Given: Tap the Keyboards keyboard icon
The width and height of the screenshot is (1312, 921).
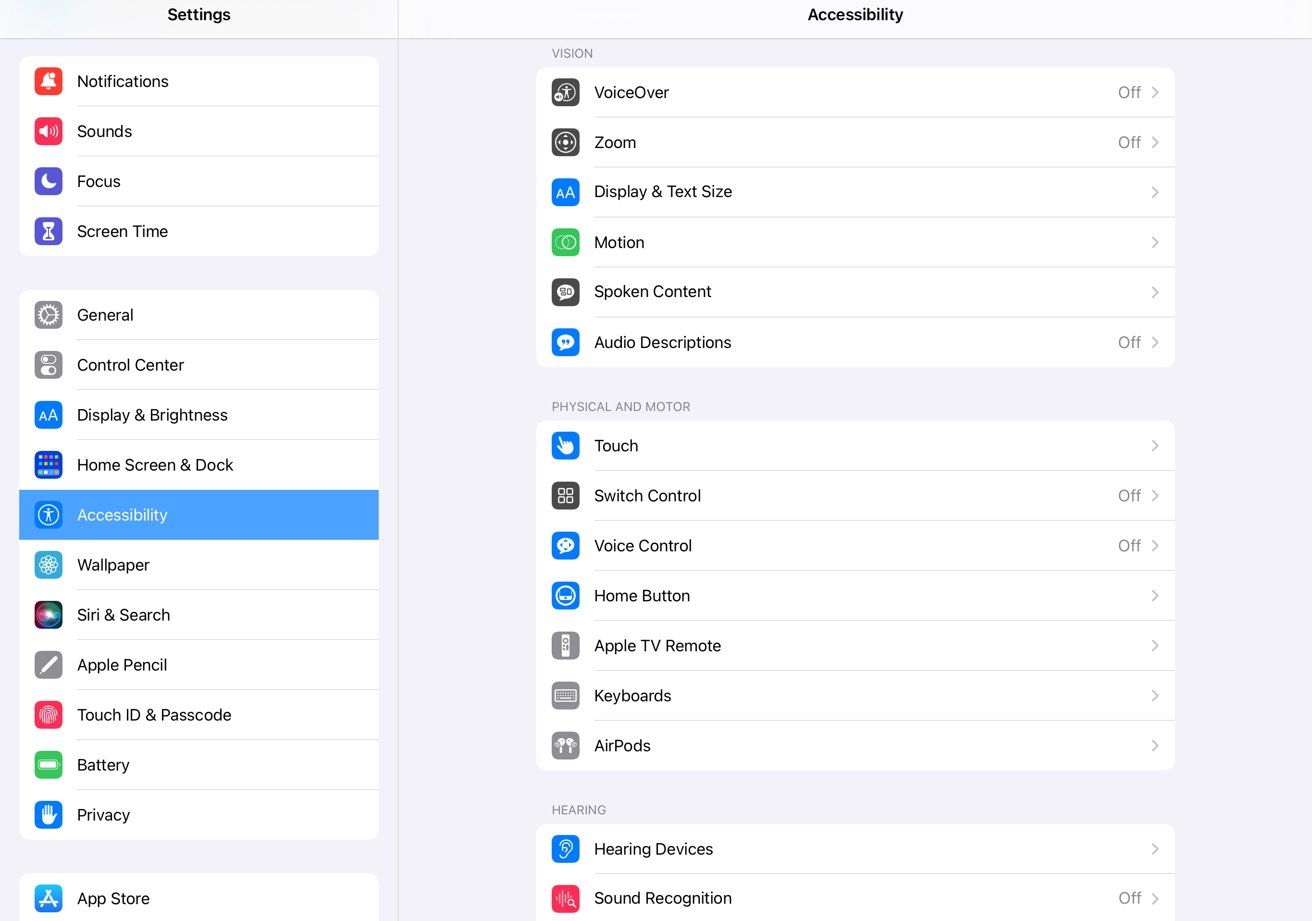Looking at the screenshot, I should click(565, 696).
